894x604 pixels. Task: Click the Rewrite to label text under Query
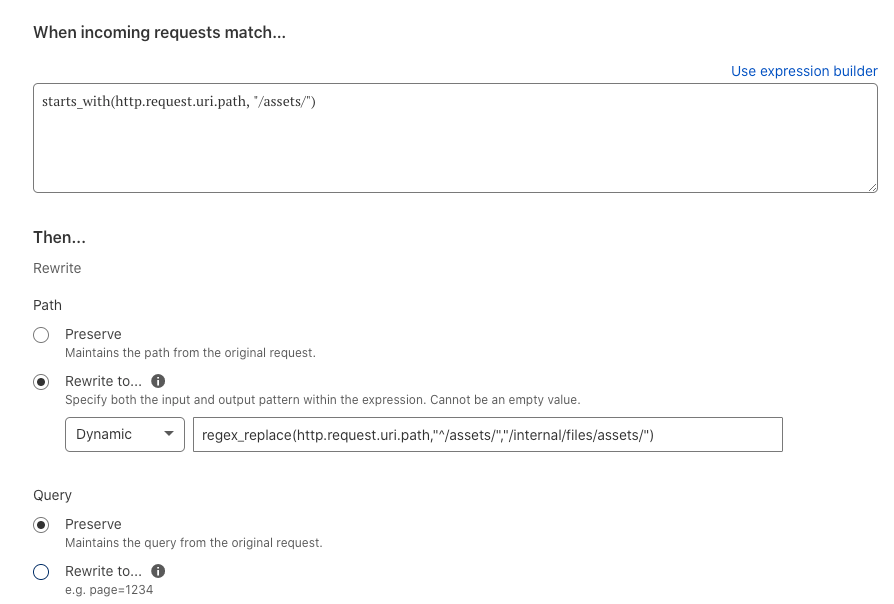click(x=103, y=571)
